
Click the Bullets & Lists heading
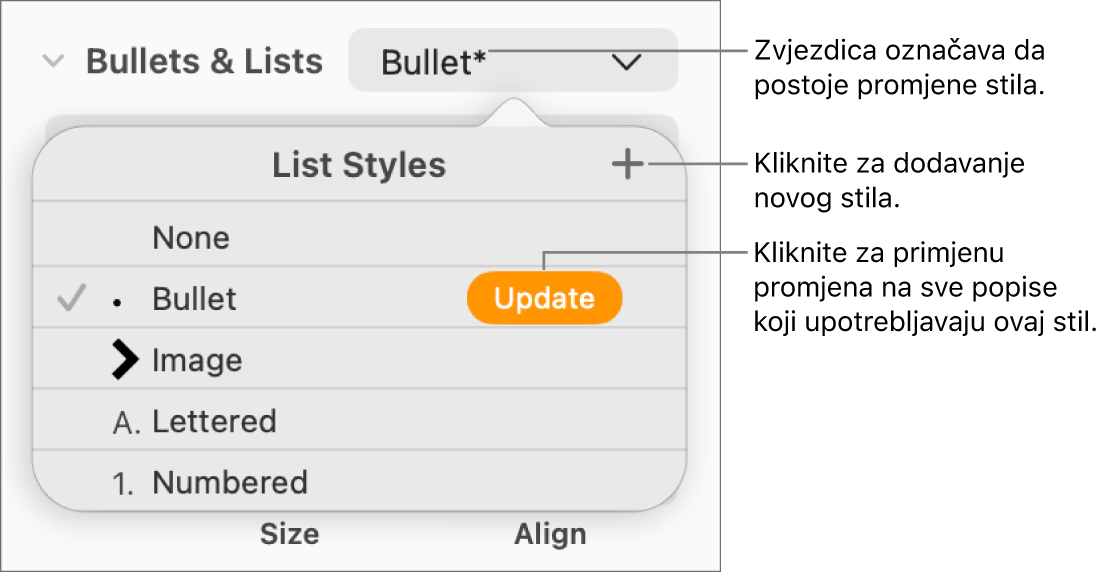point(204,62)
